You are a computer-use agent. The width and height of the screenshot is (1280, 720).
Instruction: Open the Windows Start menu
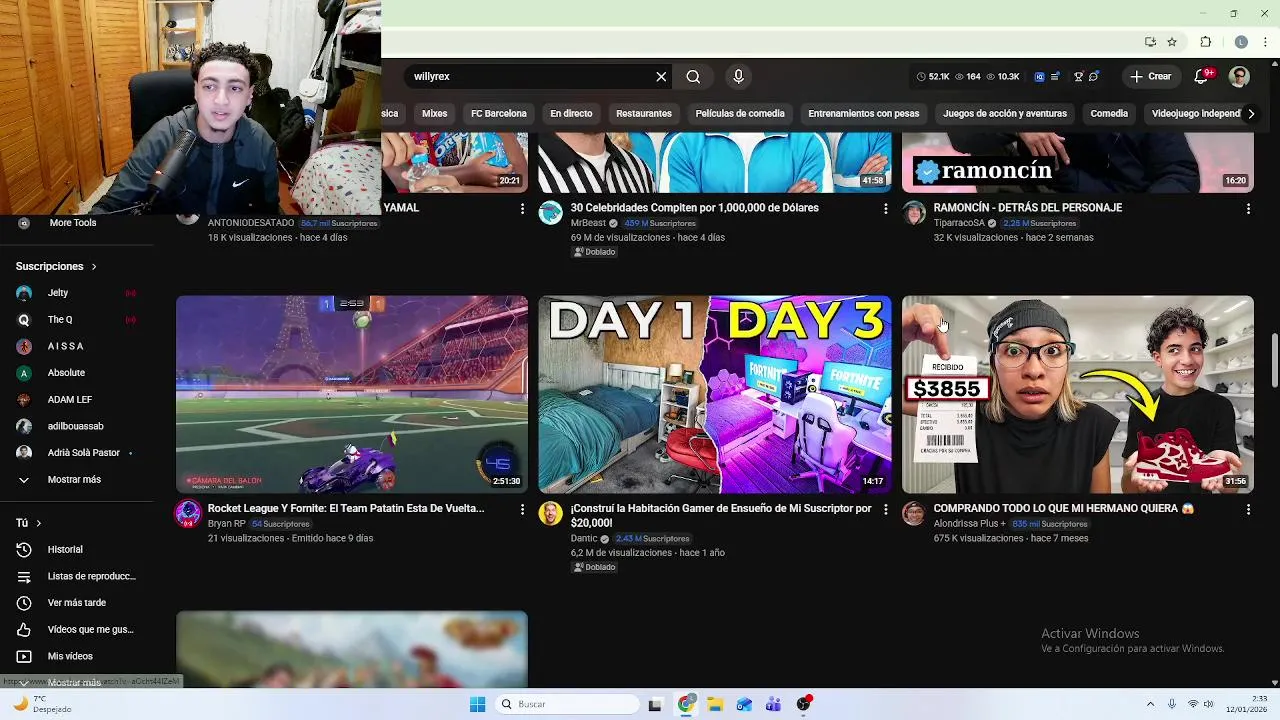point(477,704)
